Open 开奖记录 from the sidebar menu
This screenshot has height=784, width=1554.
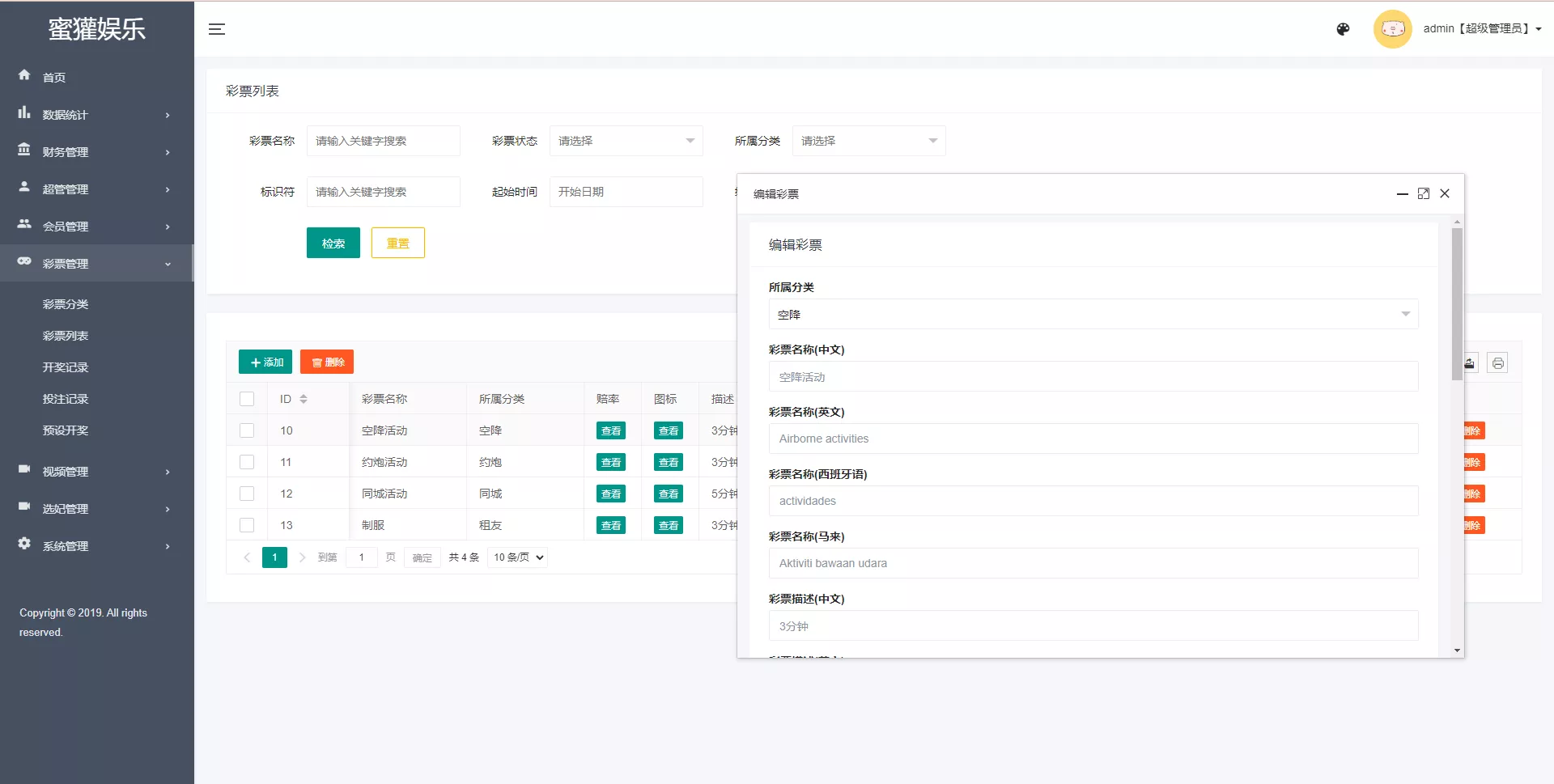pyautogui.click(x=66, y=367)
